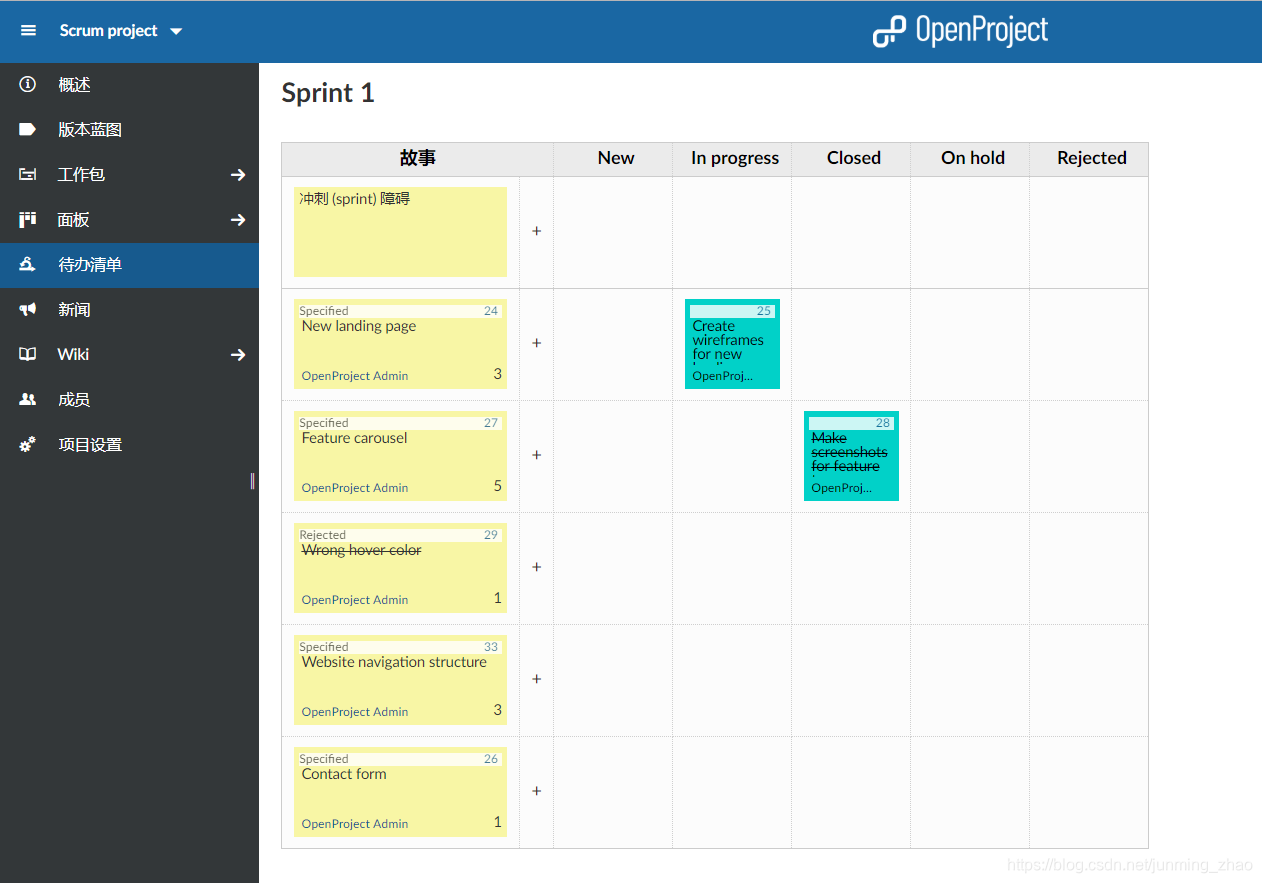
Task: Open task ID 25 link
Action: pyautogui.click(x=764, y=311)
